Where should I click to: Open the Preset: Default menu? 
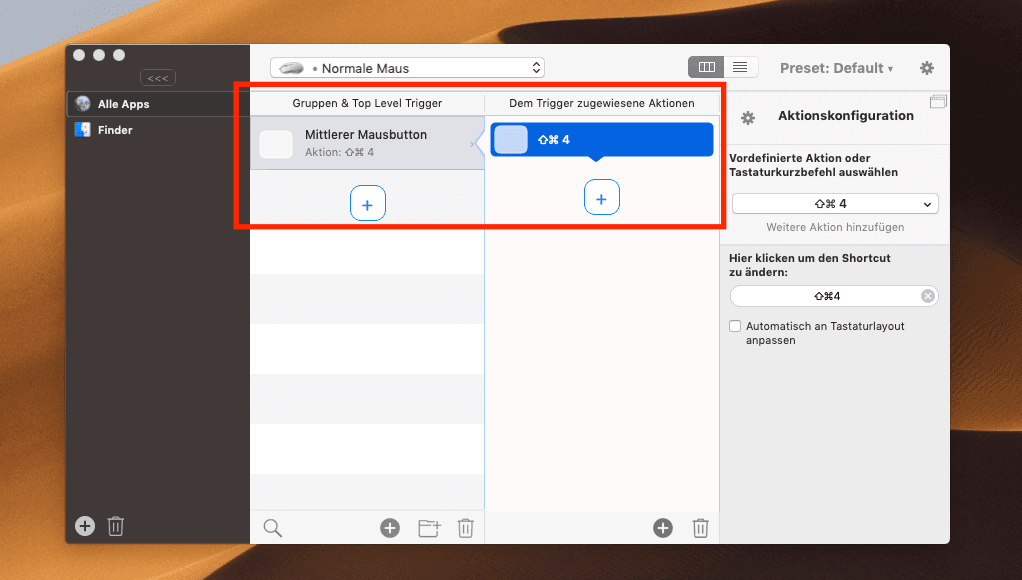tap(836, 68)
